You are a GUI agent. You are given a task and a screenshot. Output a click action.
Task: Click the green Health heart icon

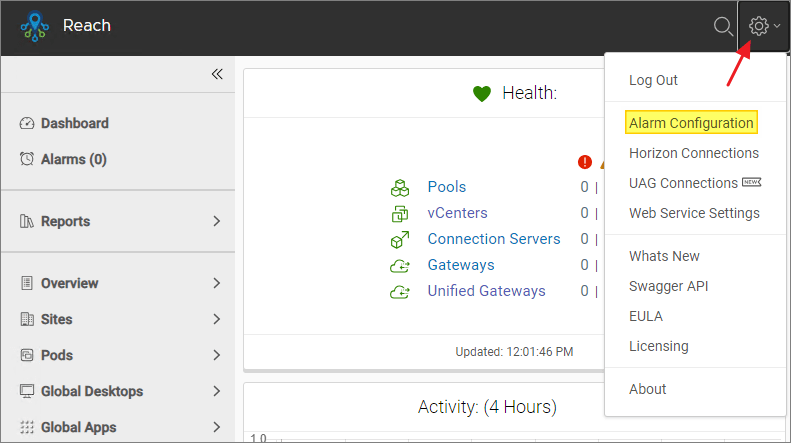pyautogui.click(x=482, y=94)
